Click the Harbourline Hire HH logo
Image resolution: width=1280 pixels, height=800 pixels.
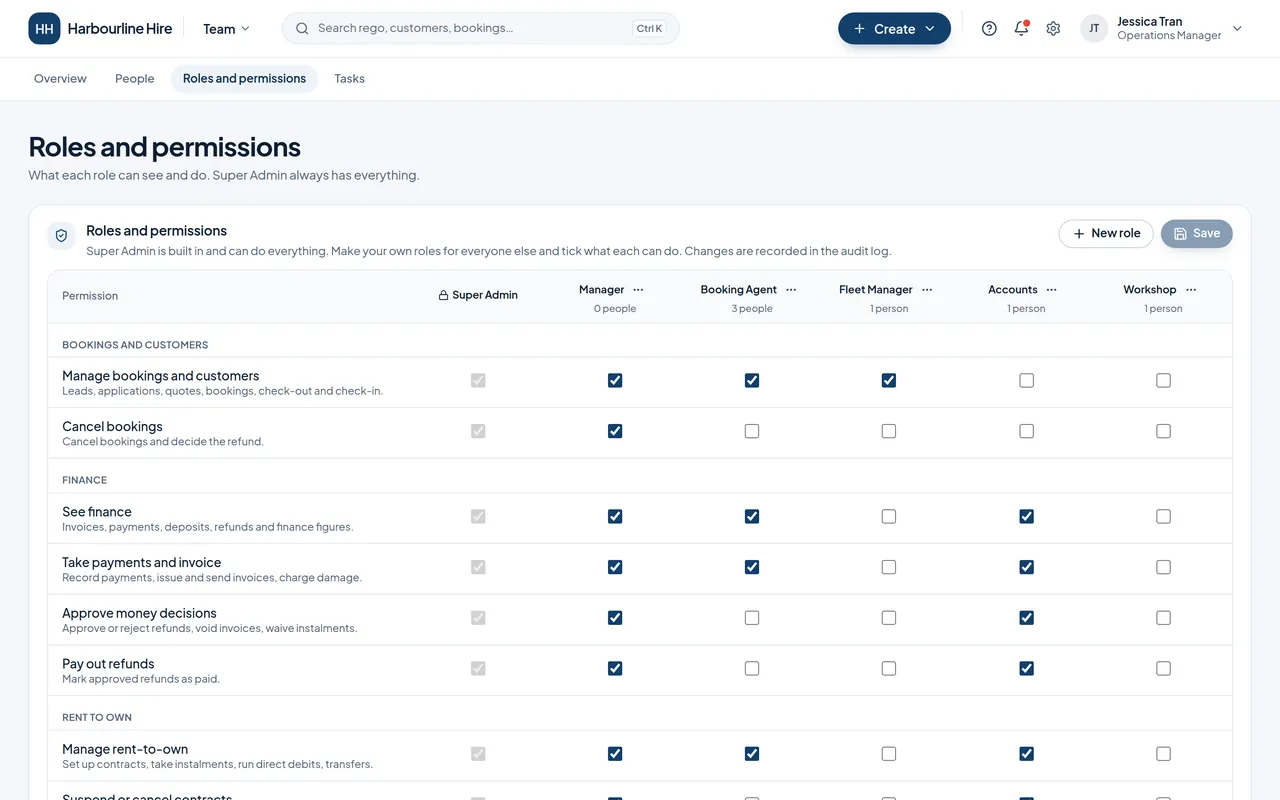[x=44, y=29]
